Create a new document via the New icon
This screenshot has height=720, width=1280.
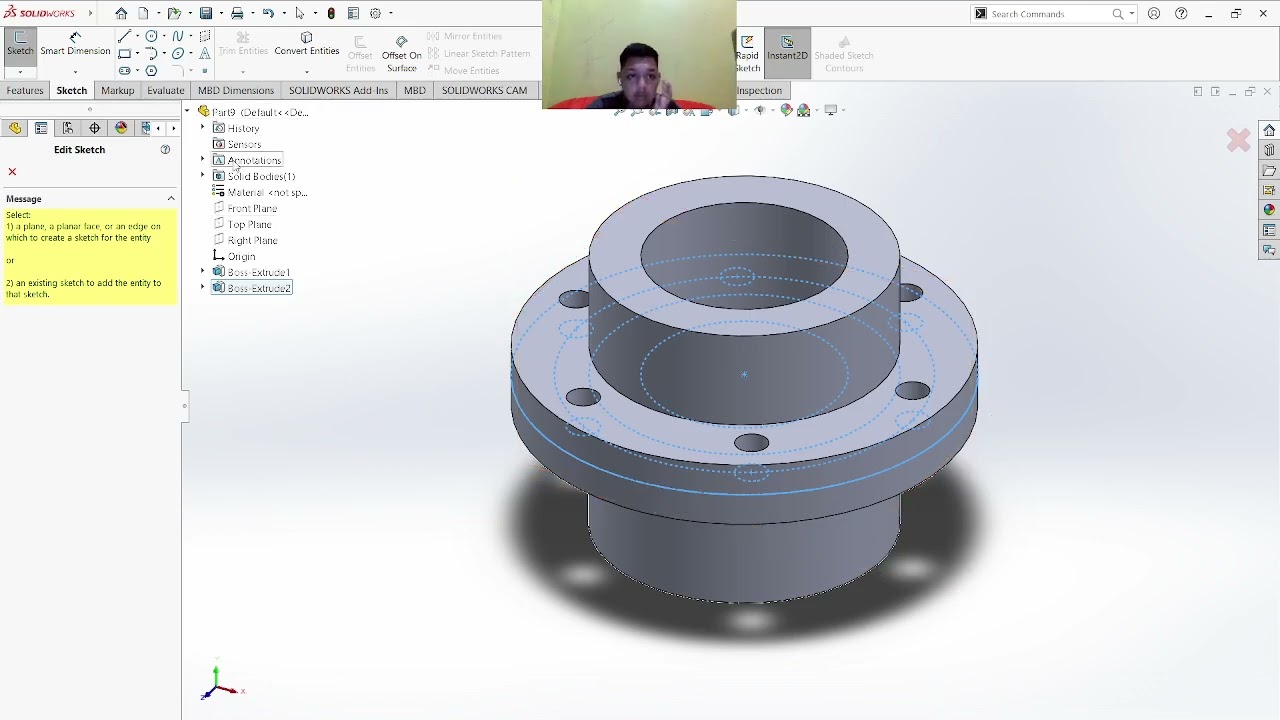tap(143, 14)
